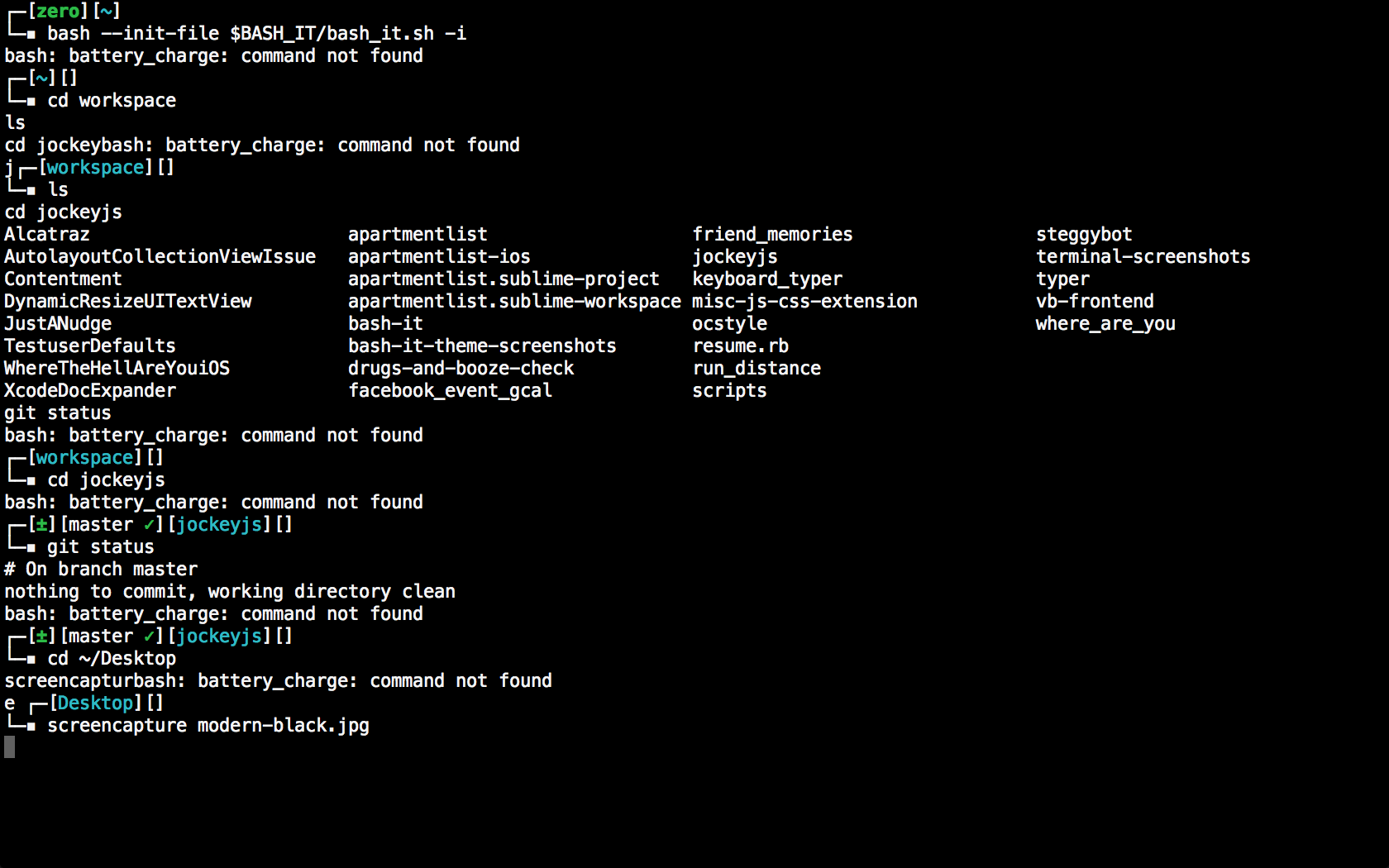This screenshot has width=1389, height=868.
Task: Click the blue [Desktop] prompt label
Action: (95, 703)
